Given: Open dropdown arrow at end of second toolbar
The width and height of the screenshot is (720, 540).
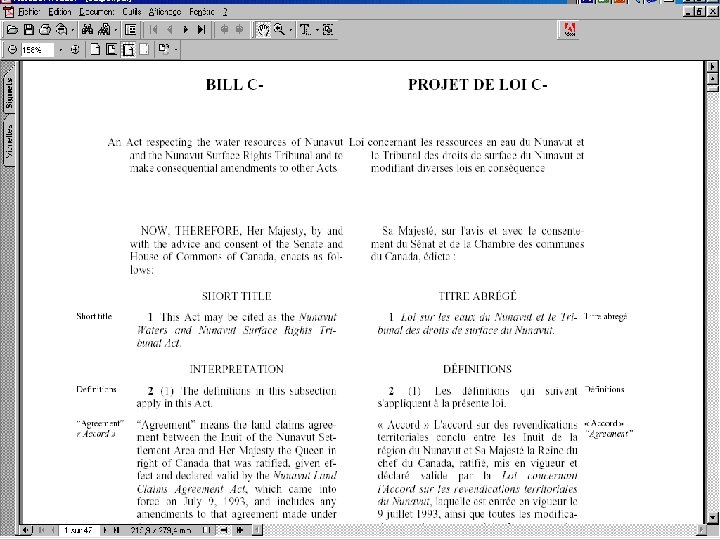Looking at the screenshot, I should coord(175,50).
